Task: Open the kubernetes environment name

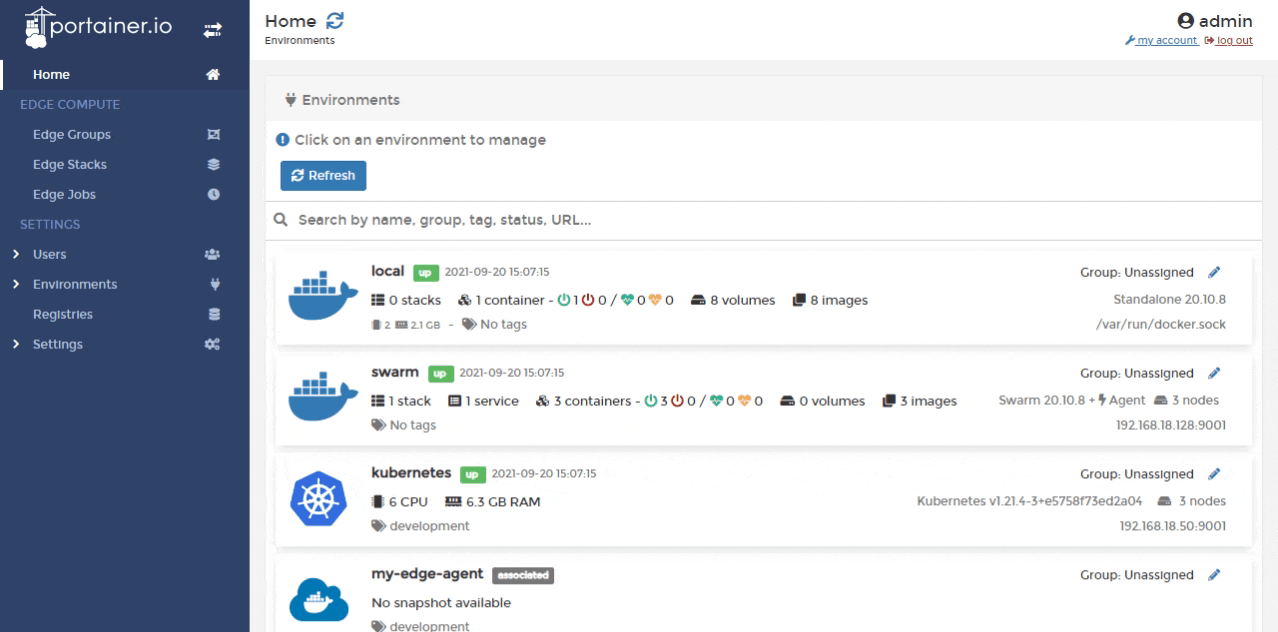Action: [x=411, y=472]
